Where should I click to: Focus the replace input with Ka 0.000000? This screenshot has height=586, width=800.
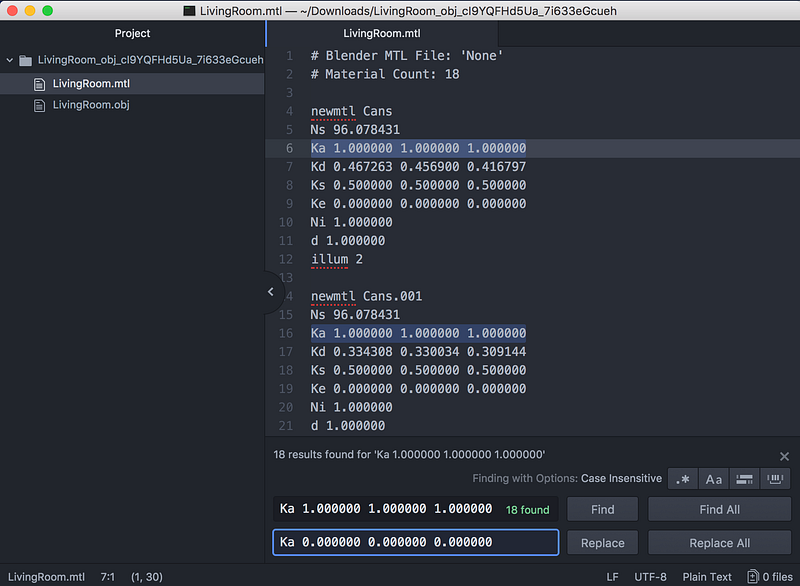415,542
